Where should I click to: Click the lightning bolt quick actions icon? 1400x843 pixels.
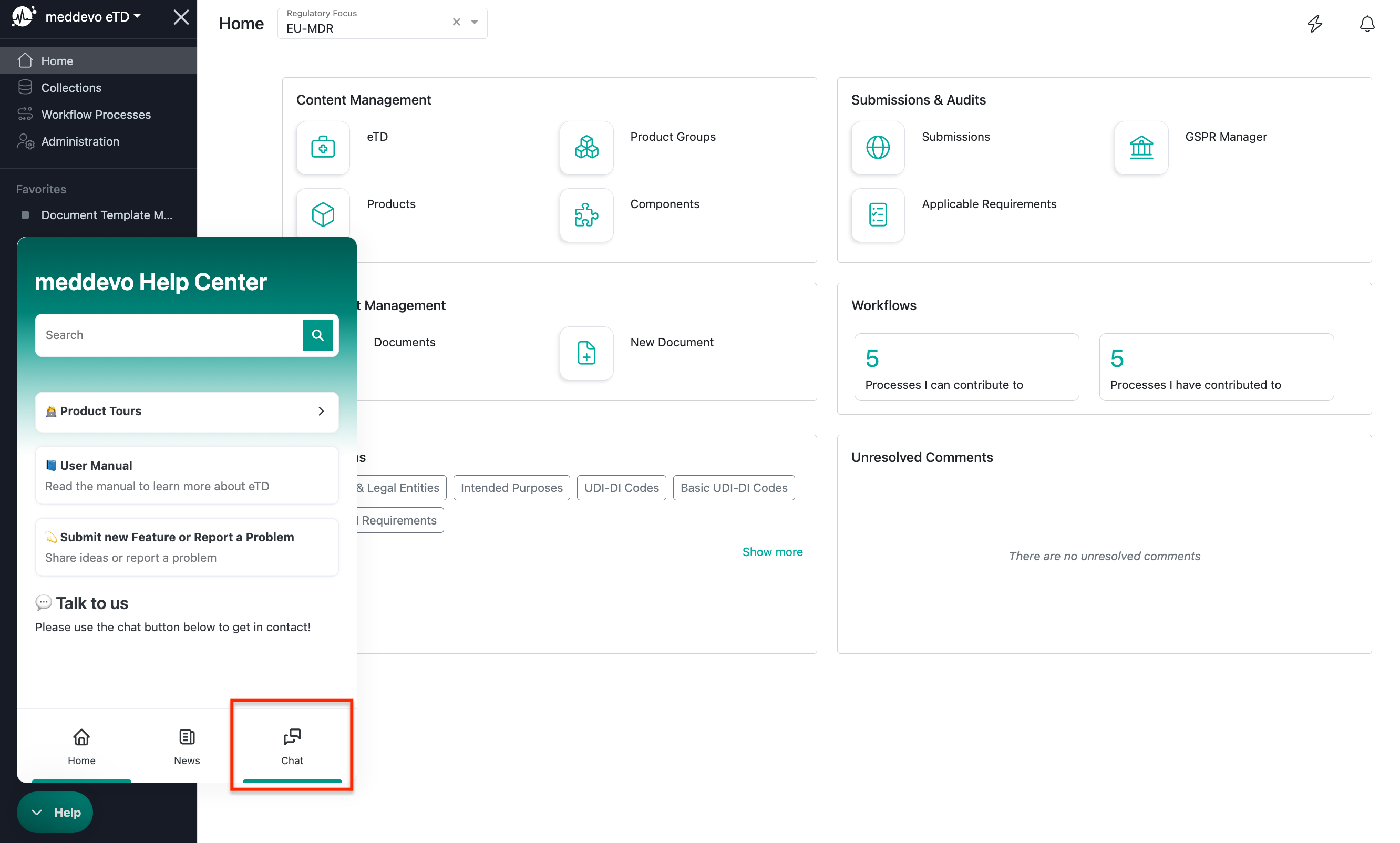point(1315,23)
